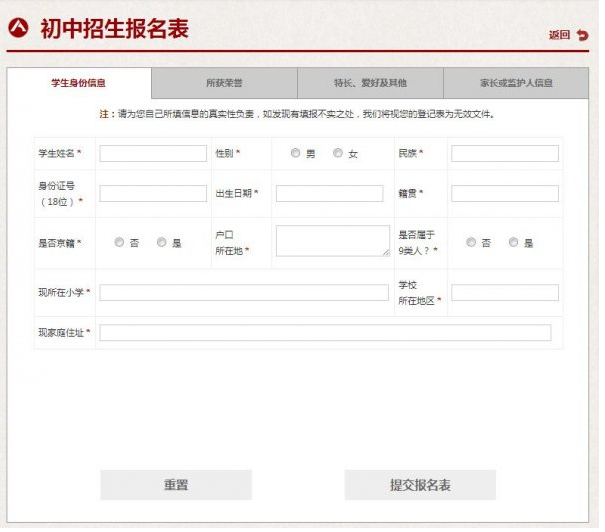Open the 特长、爱好及其他 tab
The image size is (605, 532).
coord(370,83)
